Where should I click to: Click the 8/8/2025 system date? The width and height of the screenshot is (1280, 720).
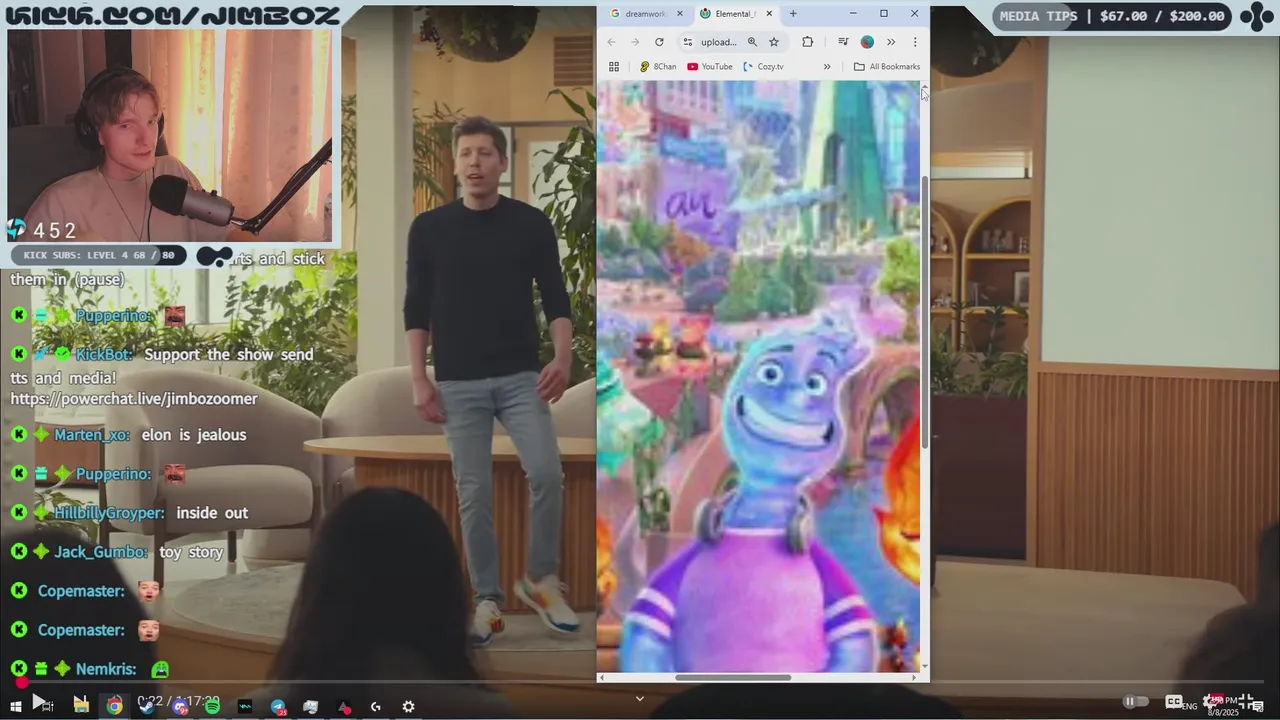coord(1223,712)
